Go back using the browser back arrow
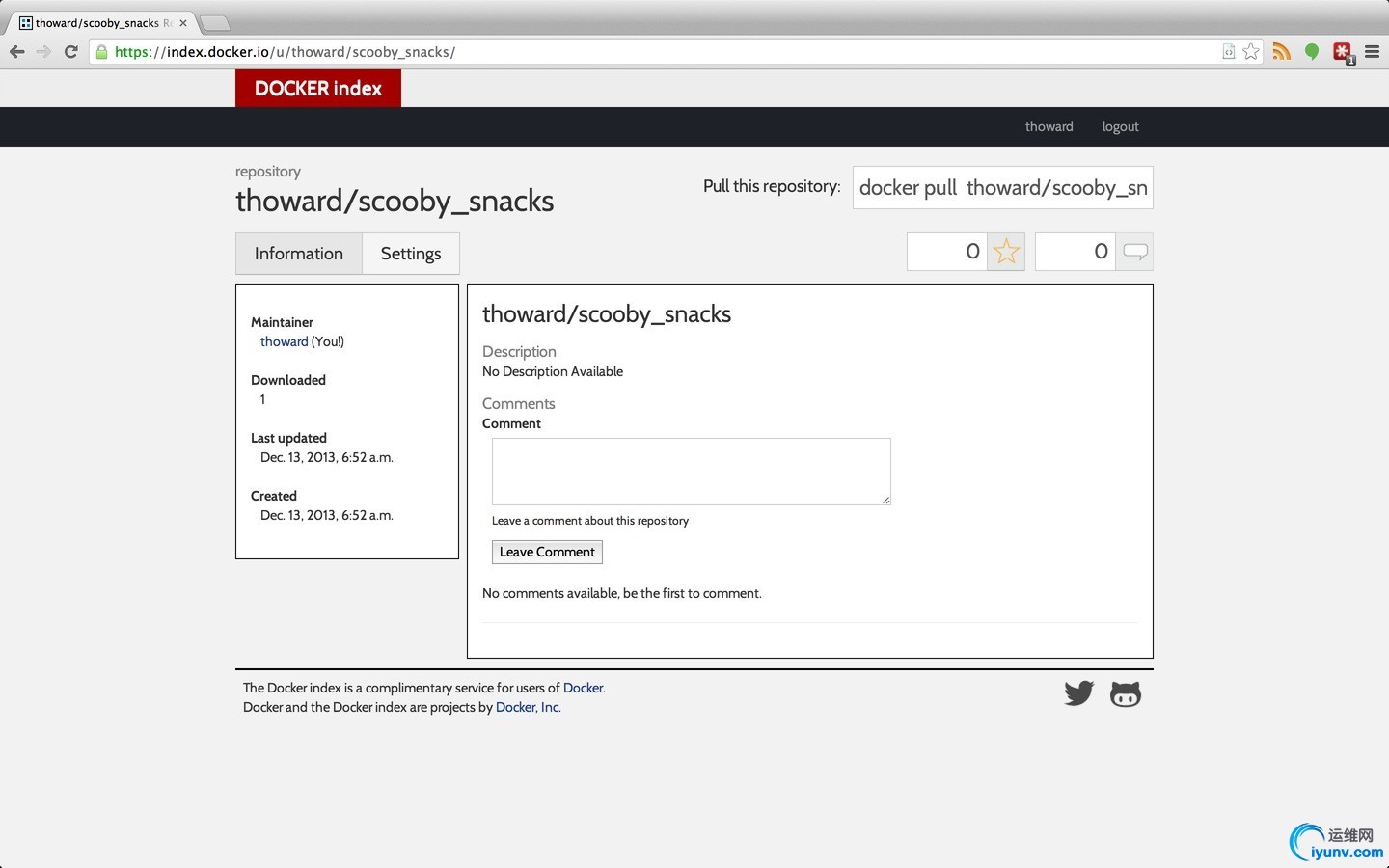Image resolution: width=1389 pixels, height=868 pixels. point(16,52)
